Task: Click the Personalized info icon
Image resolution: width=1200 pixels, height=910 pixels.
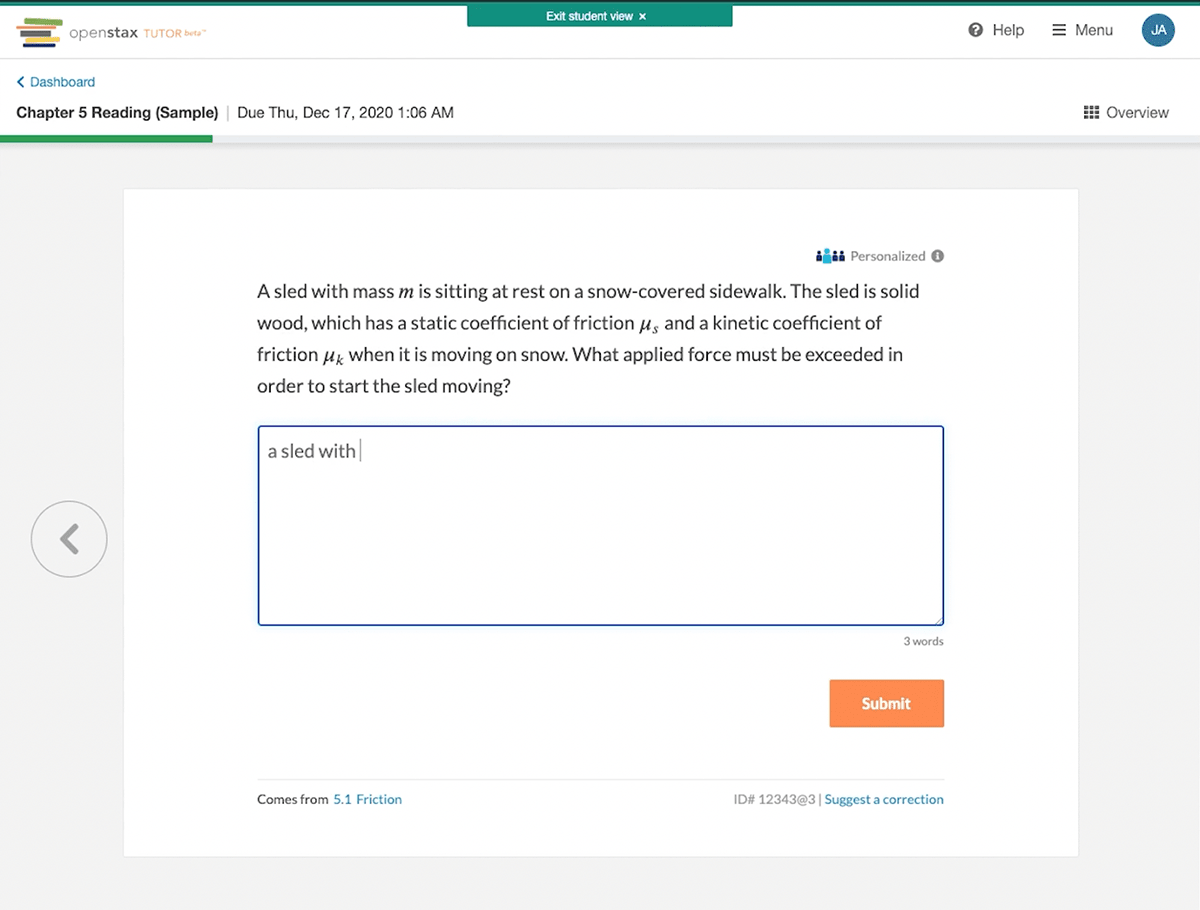Action: pyautogui.click(x=938, y=256)
